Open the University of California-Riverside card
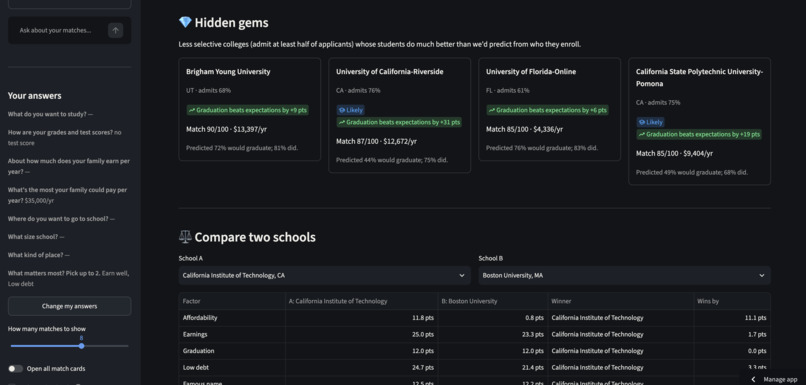This screenshot has height=385, width=806. [x=399, y=115]
